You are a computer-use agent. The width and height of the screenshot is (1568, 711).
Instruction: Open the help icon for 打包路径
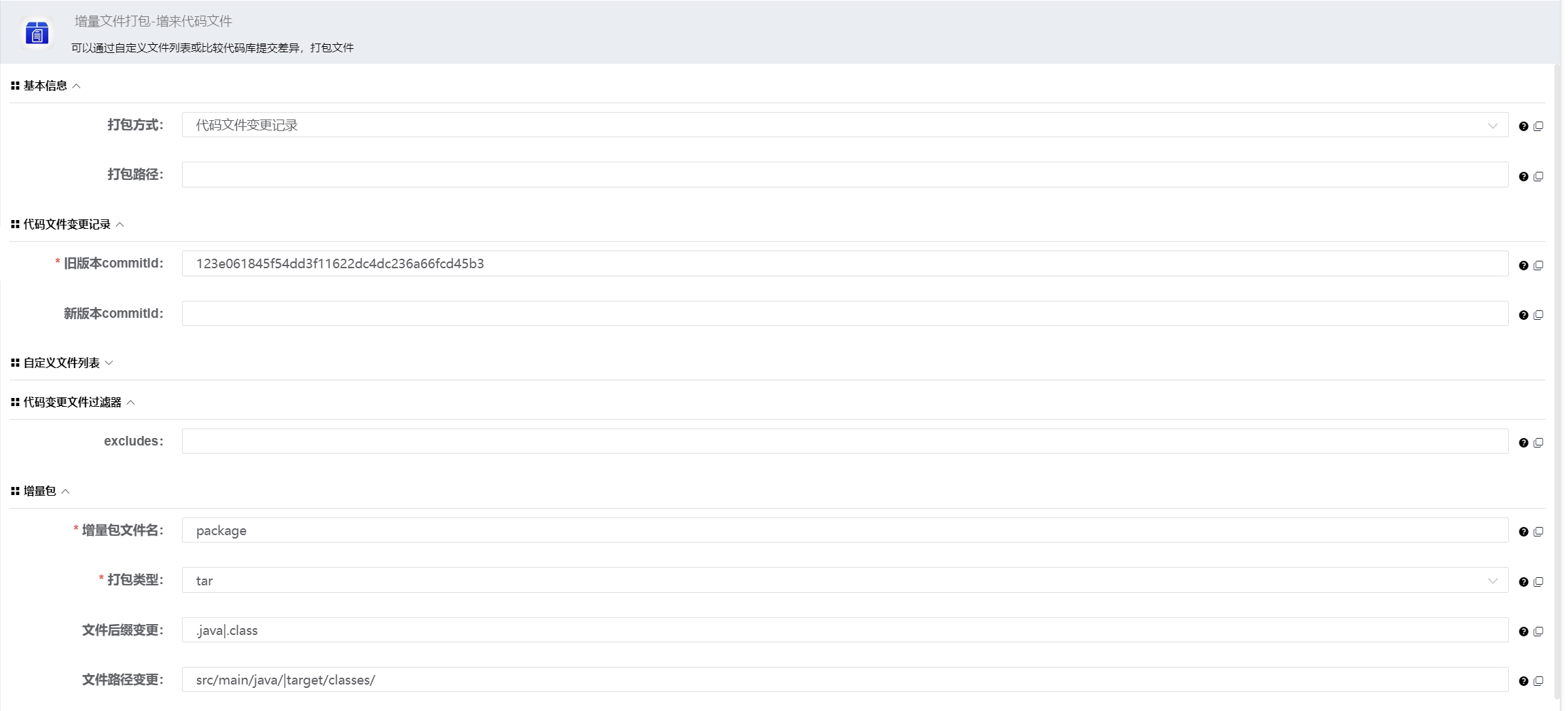[1525, 177]
